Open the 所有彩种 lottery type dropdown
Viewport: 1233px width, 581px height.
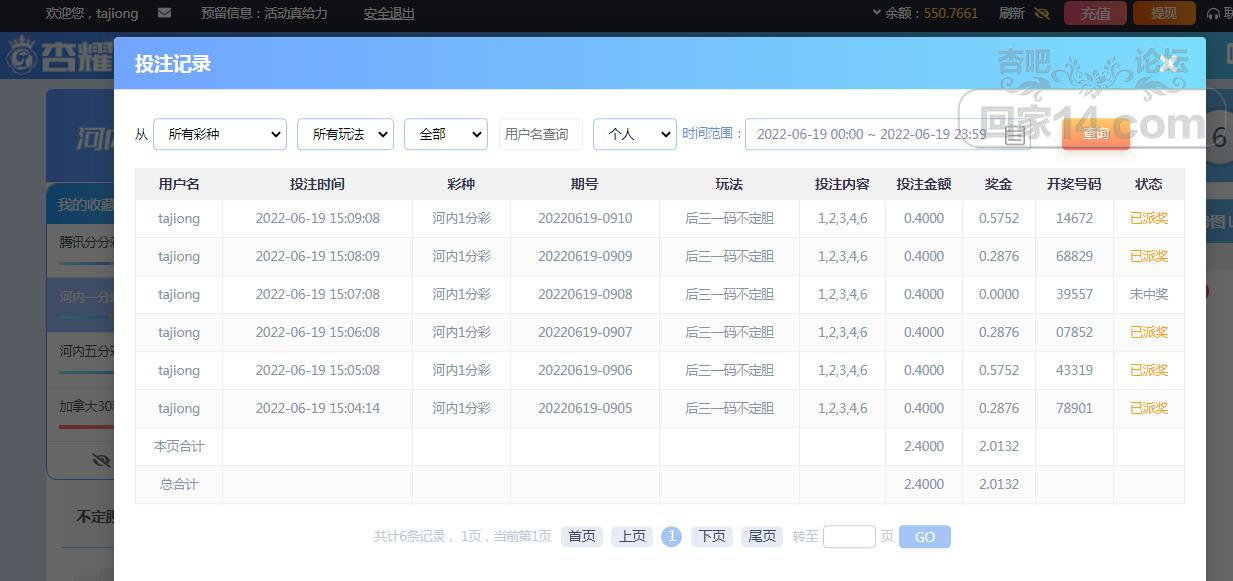pyautogui.click(x=220, y=134)
